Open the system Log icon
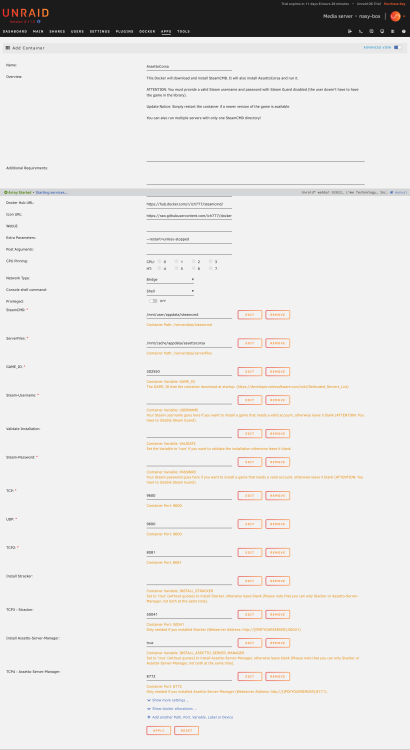410x750 pixels. 393,32
